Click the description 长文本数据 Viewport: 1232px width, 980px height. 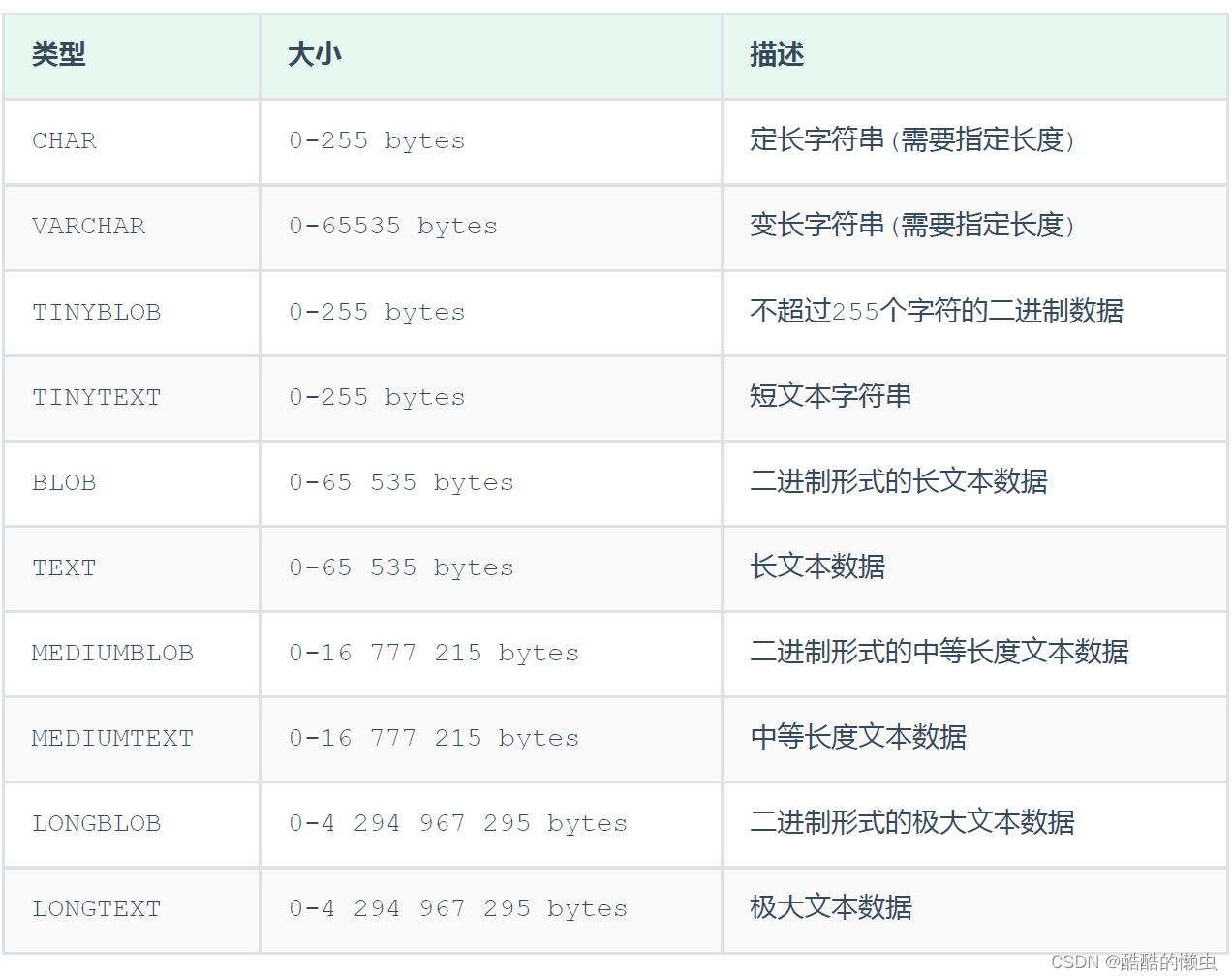point(817,567)
